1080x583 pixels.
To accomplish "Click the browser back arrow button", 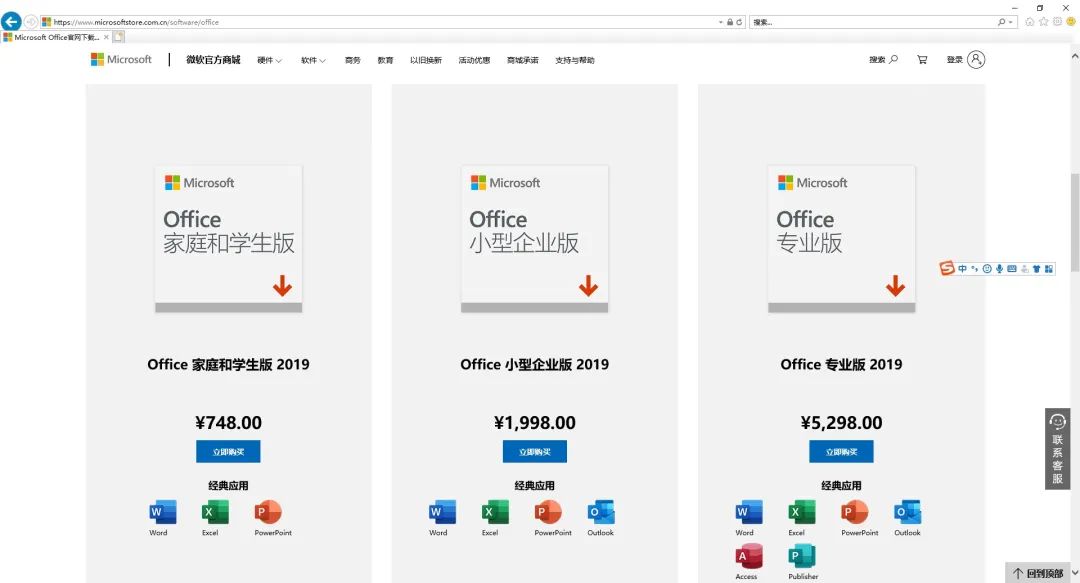I will pos(11,21).
